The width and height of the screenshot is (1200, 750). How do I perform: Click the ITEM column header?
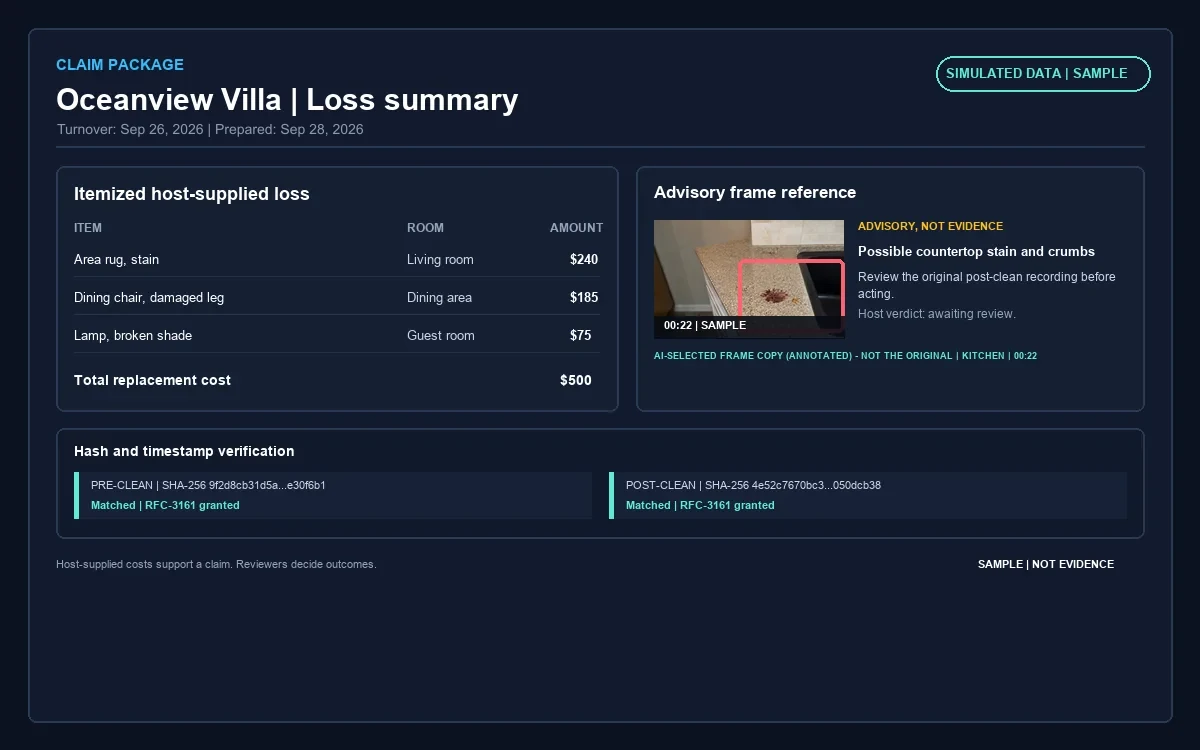click(88, 228)
